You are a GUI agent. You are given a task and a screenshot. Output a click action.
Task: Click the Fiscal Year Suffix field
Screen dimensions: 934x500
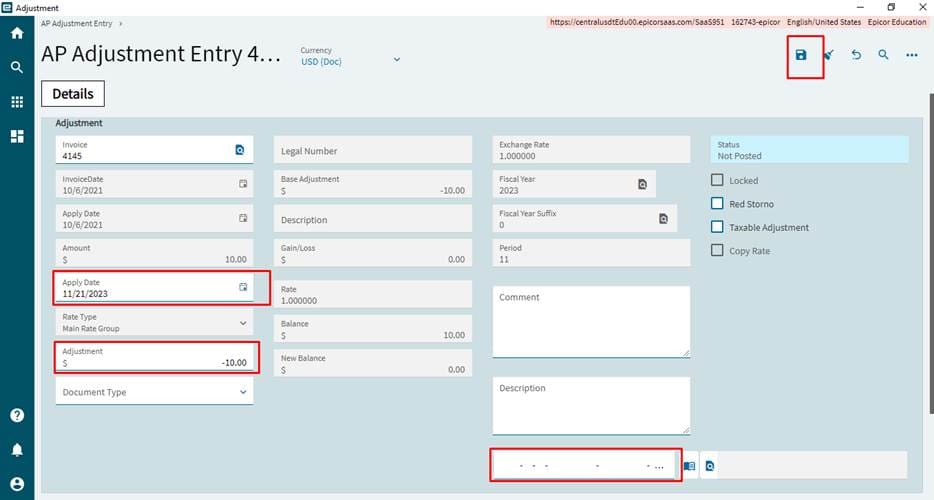pyautogui.click(x=585, y=219)
